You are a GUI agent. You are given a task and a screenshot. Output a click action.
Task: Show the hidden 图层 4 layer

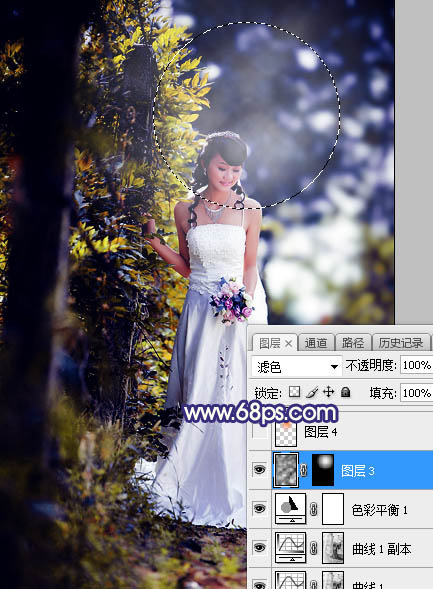(x=260, y=432)
